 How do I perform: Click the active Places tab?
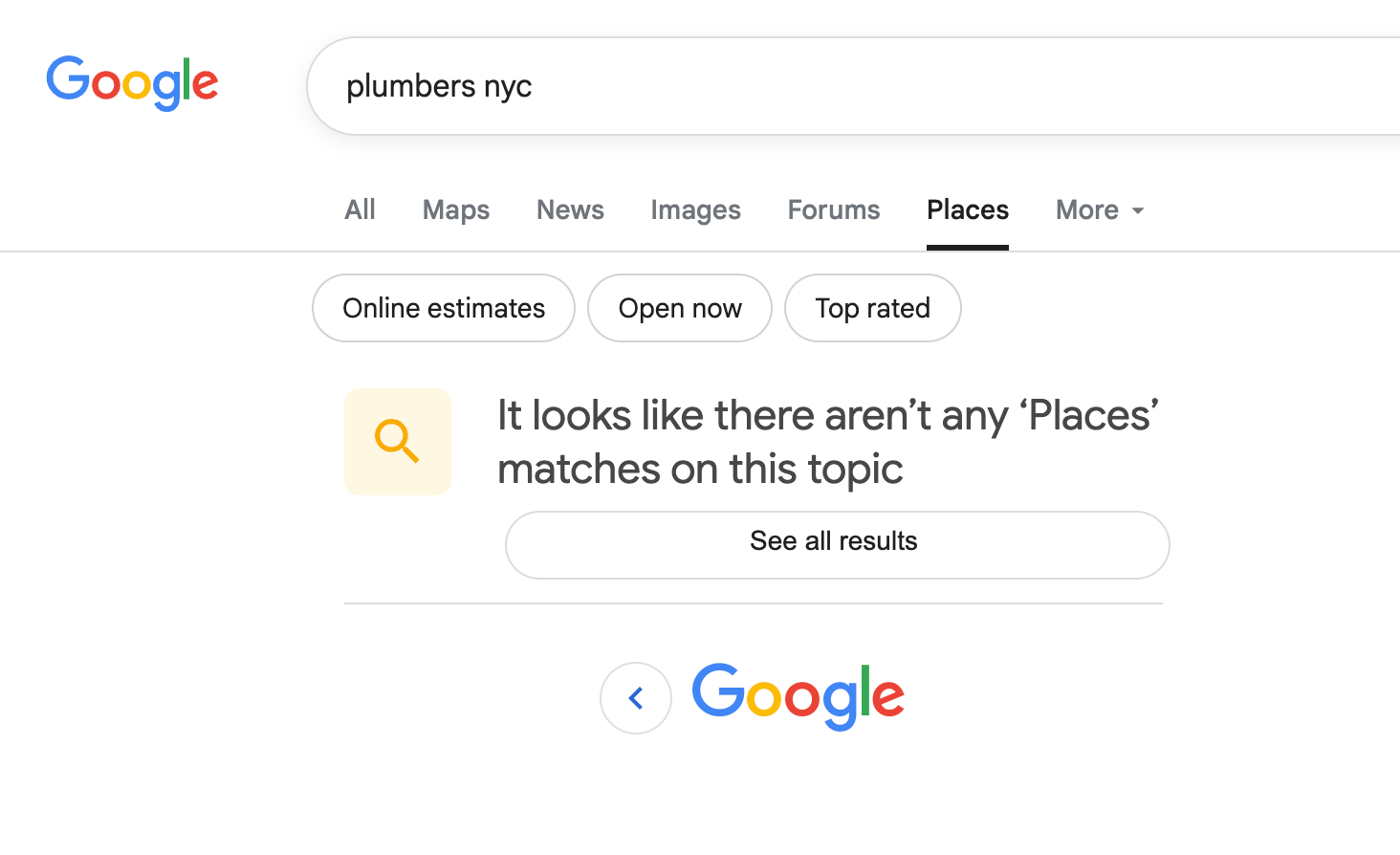(x=968, y=210)
